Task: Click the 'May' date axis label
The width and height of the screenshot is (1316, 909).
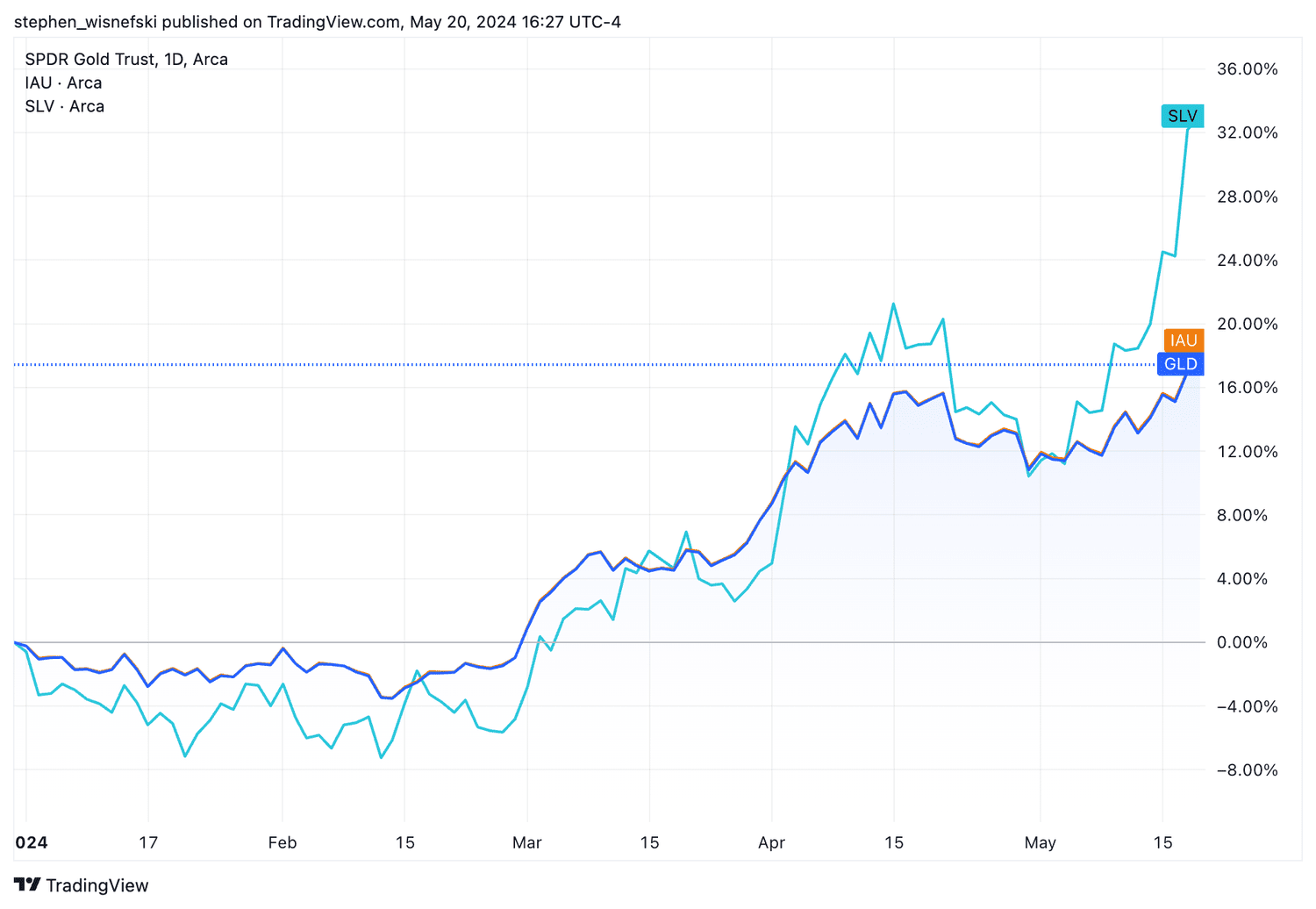Action: coord(1041,842)
